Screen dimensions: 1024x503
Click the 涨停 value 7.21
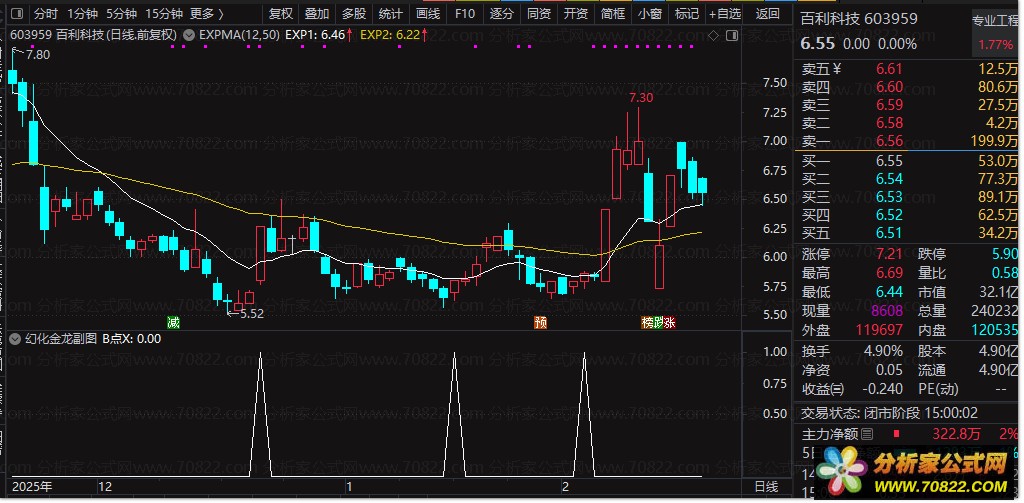tap(889, 254)
